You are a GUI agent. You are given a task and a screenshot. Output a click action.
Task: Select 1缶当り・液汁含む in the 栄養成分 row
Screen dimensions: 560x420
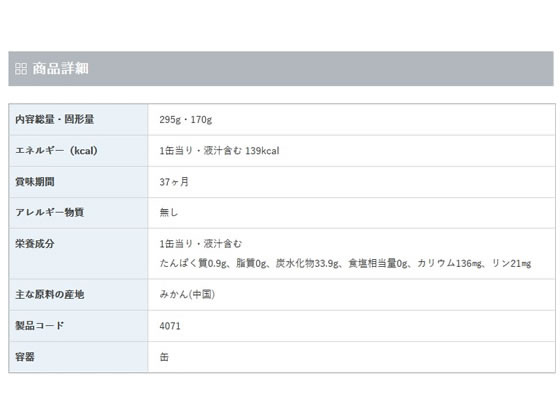tap(201, 244)
